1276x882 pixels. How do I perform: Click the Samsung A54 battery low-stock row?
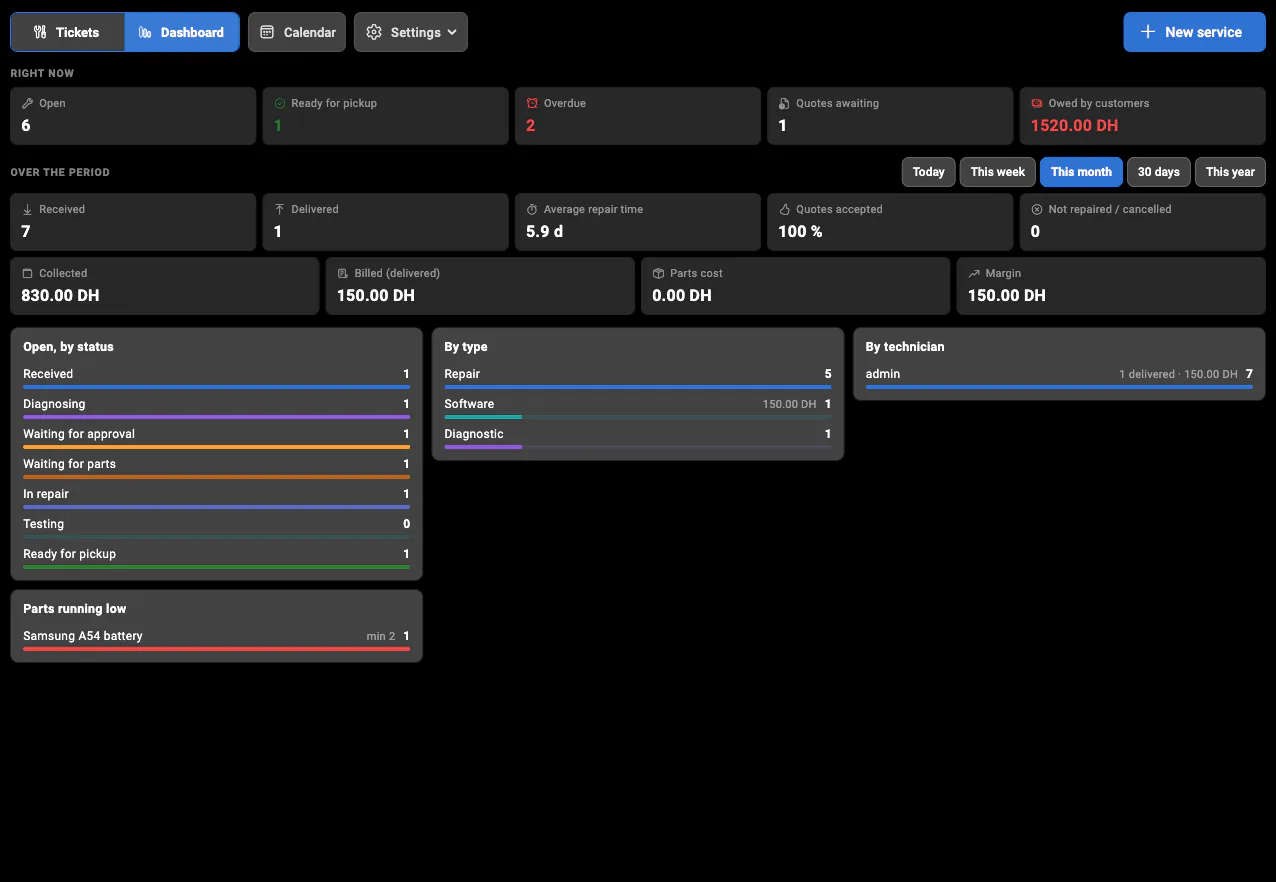(x=216, y=640)
